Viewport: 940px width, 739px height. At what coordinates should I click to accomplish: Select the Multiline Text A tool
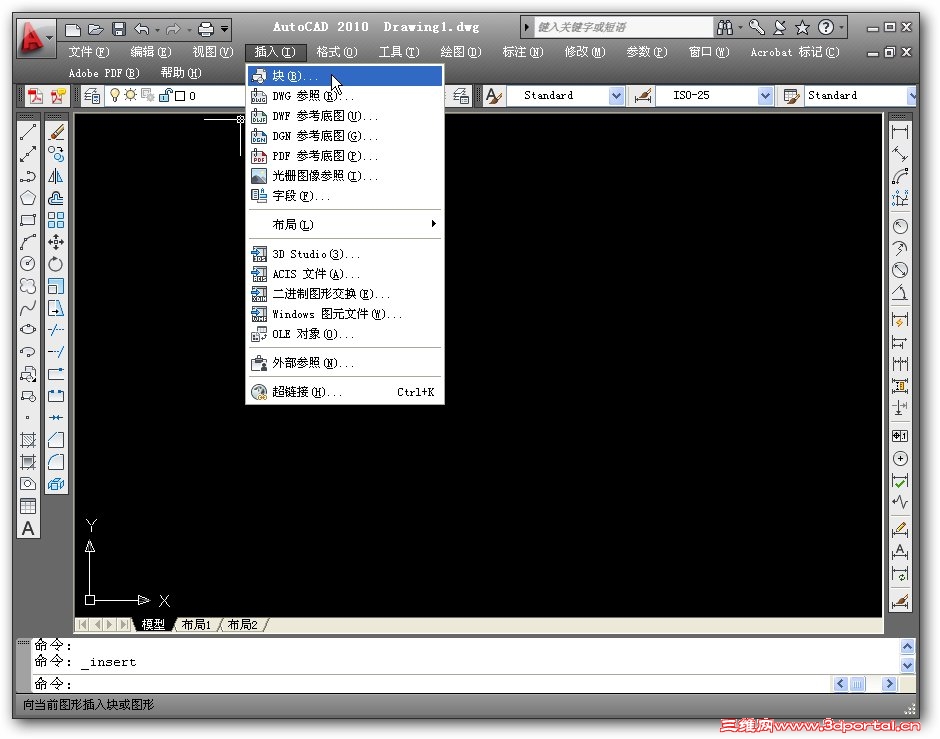(28, 529)
